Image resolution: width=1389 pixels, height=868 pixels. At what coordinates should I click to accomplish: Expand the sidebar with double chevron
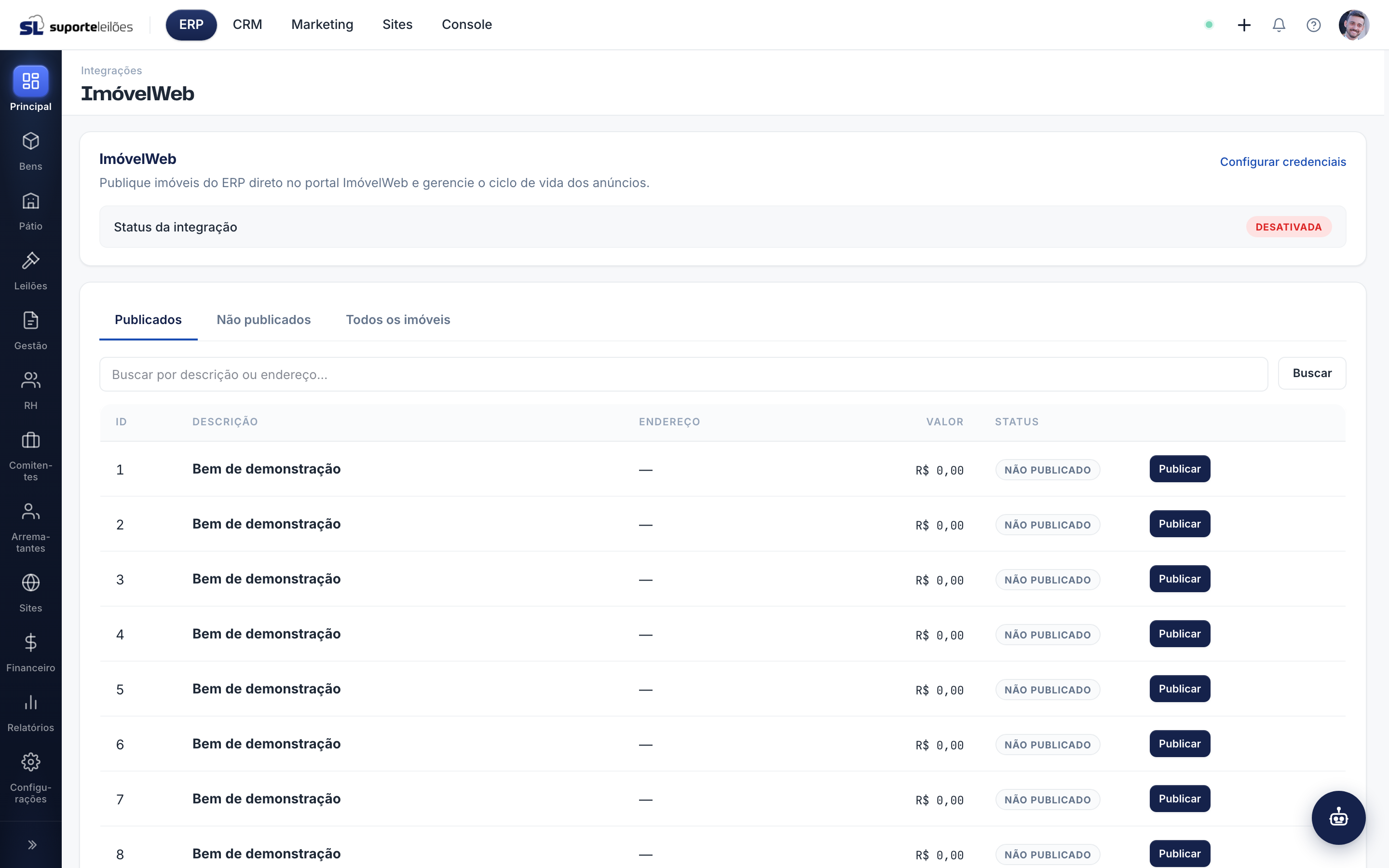click(x=32, y=844)
